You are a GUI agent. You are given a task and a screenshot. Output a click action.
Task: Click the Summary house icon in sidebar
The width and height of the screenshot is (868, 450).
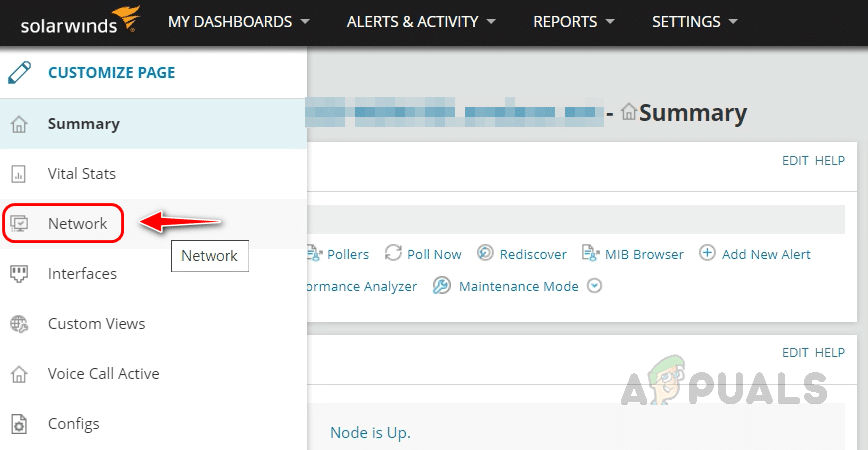pyautogui.click(x=19, y=124)
